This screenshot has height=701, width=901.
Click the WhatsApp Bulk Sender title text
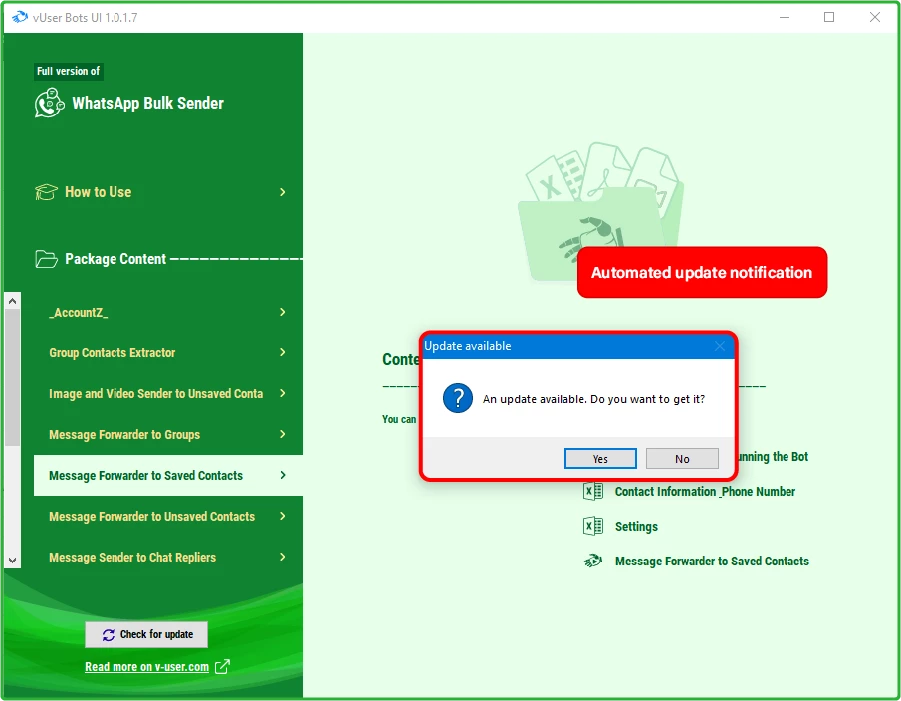[x=148, y=103]
